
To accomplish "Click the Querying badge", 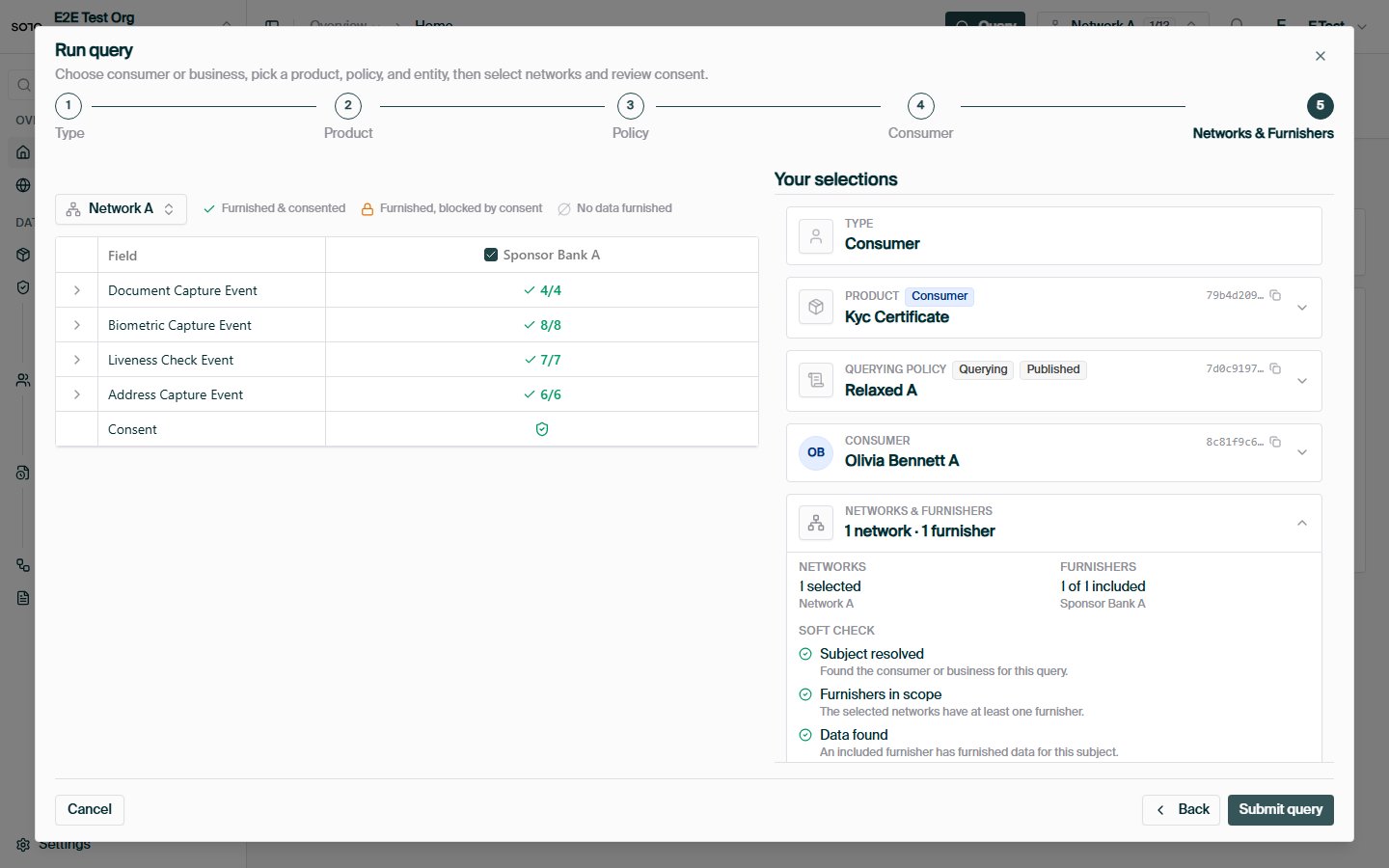I will [983, 369].
